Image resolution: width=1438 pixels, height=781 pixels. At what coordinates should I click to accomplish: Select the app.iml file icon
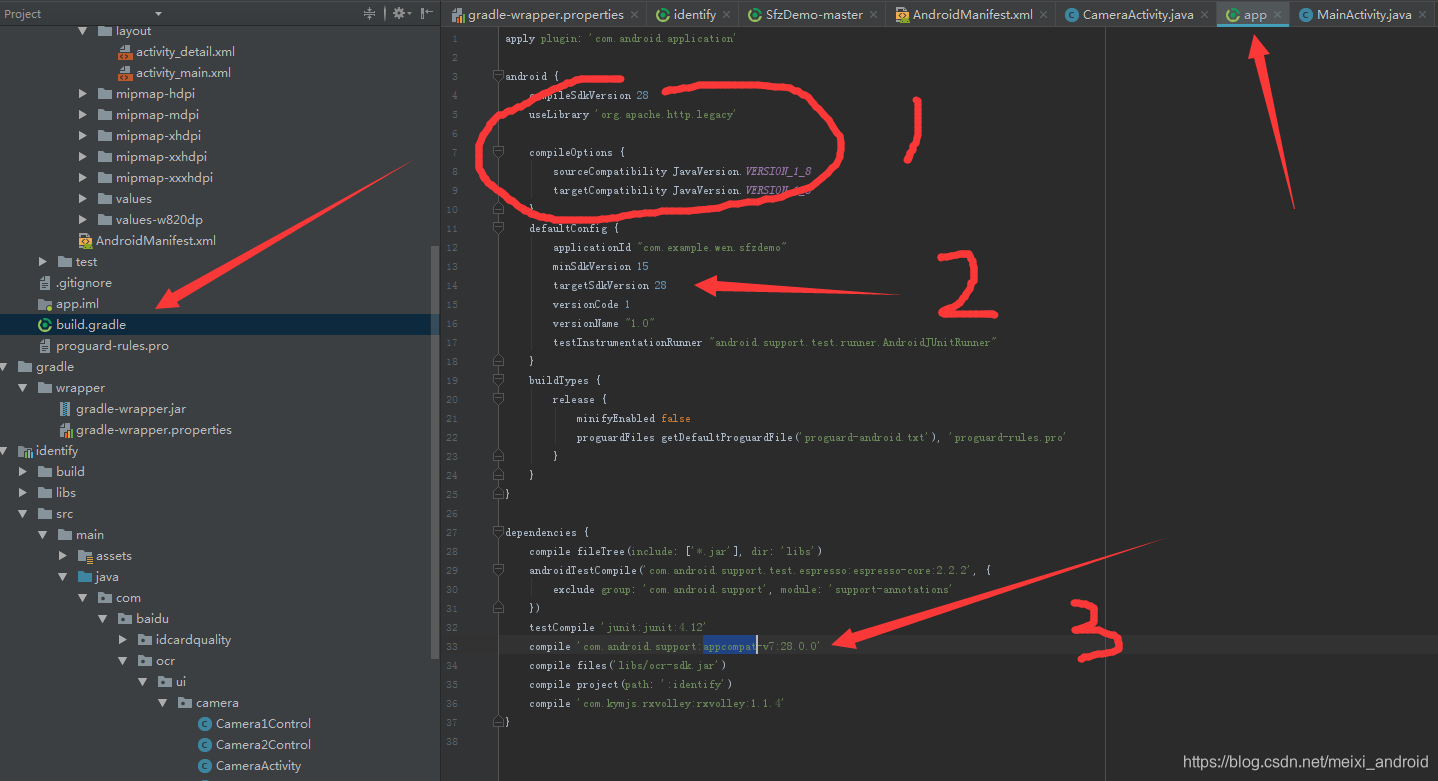click(x=45, y=304)
